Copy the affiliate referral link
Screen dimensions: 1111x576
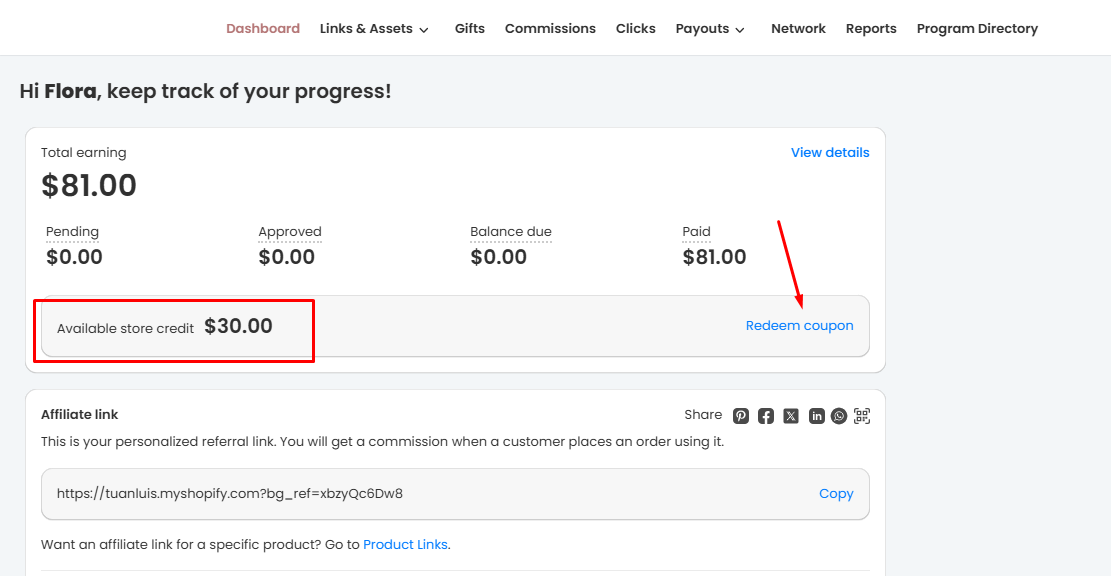(836, 494)
